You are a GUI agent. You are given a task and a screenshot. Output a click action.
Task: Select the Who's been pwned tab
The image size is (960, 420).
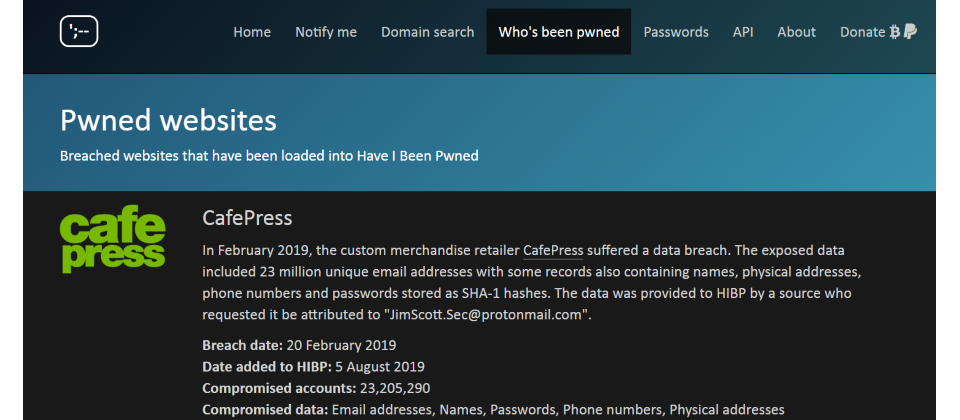click(558, 32)
